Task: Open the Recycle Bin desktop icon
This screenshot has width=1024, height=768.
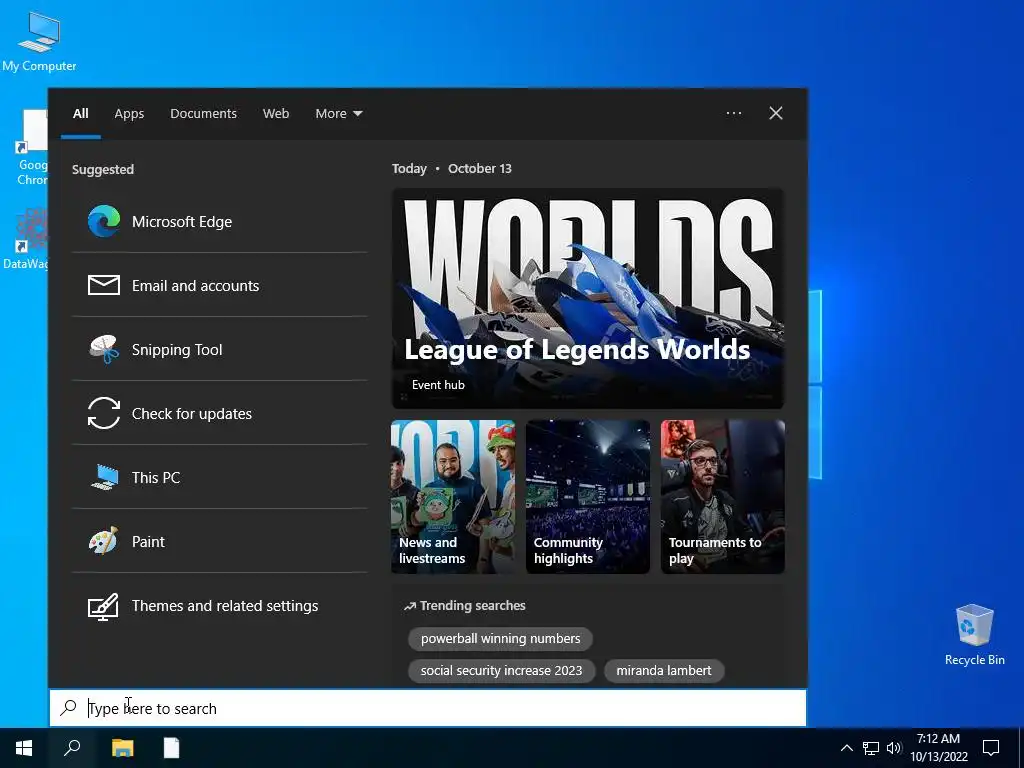Action: click(x=974, y=634)
